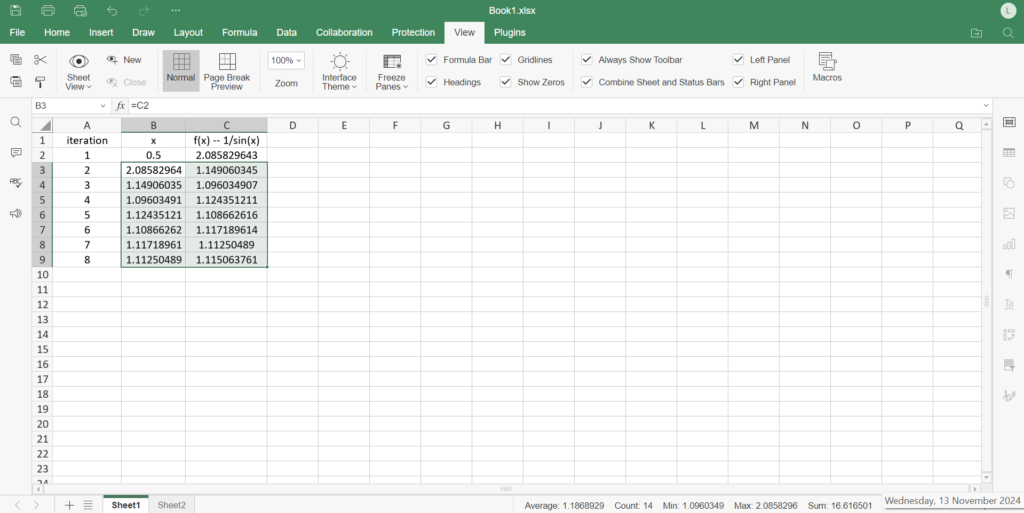Switch to Normal view mode

pos(181,70)
